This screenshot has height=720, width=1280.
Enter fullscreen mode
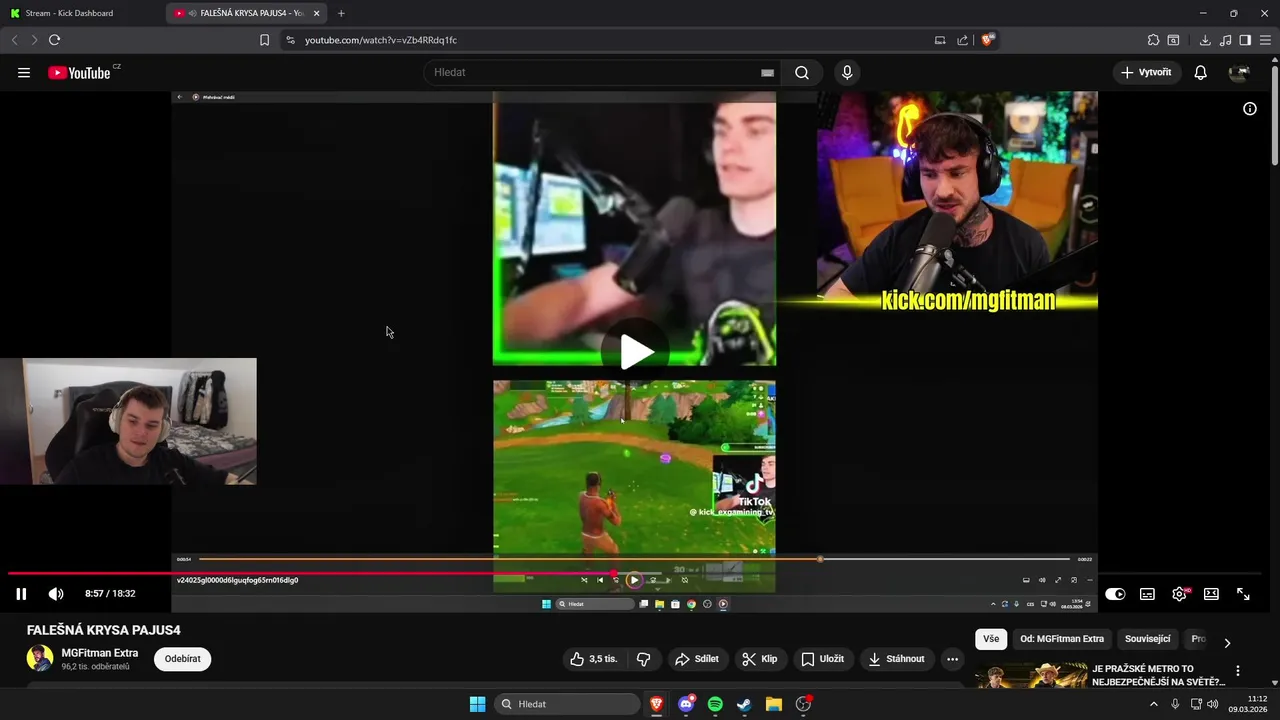[x=1243, y=594]
